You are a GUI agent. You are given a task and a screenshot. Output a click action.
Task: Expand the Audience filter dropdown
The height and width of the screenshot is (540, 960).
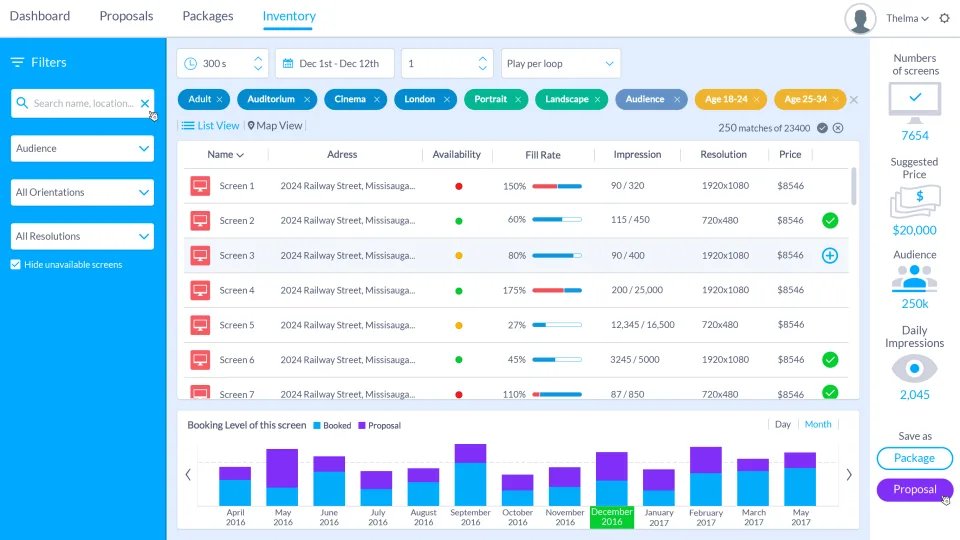pos(82,149)
